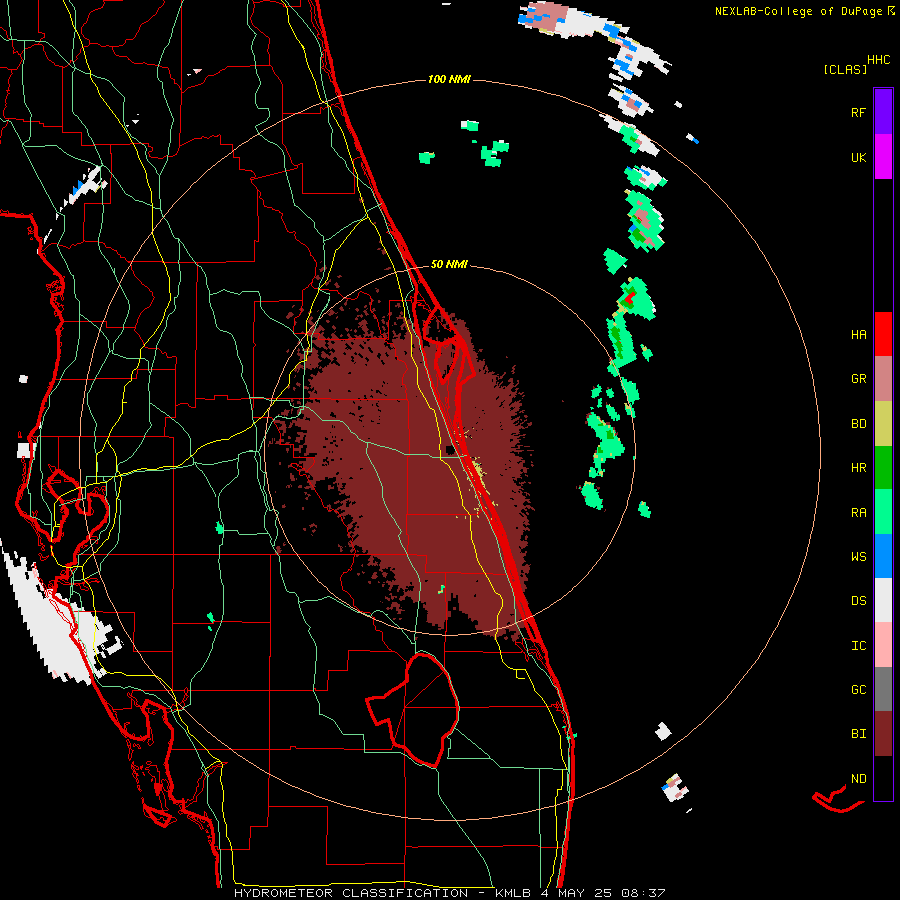Viewport: 900px width, 900px height.
Task: Click the HR legend label
Action: [858, 468]
